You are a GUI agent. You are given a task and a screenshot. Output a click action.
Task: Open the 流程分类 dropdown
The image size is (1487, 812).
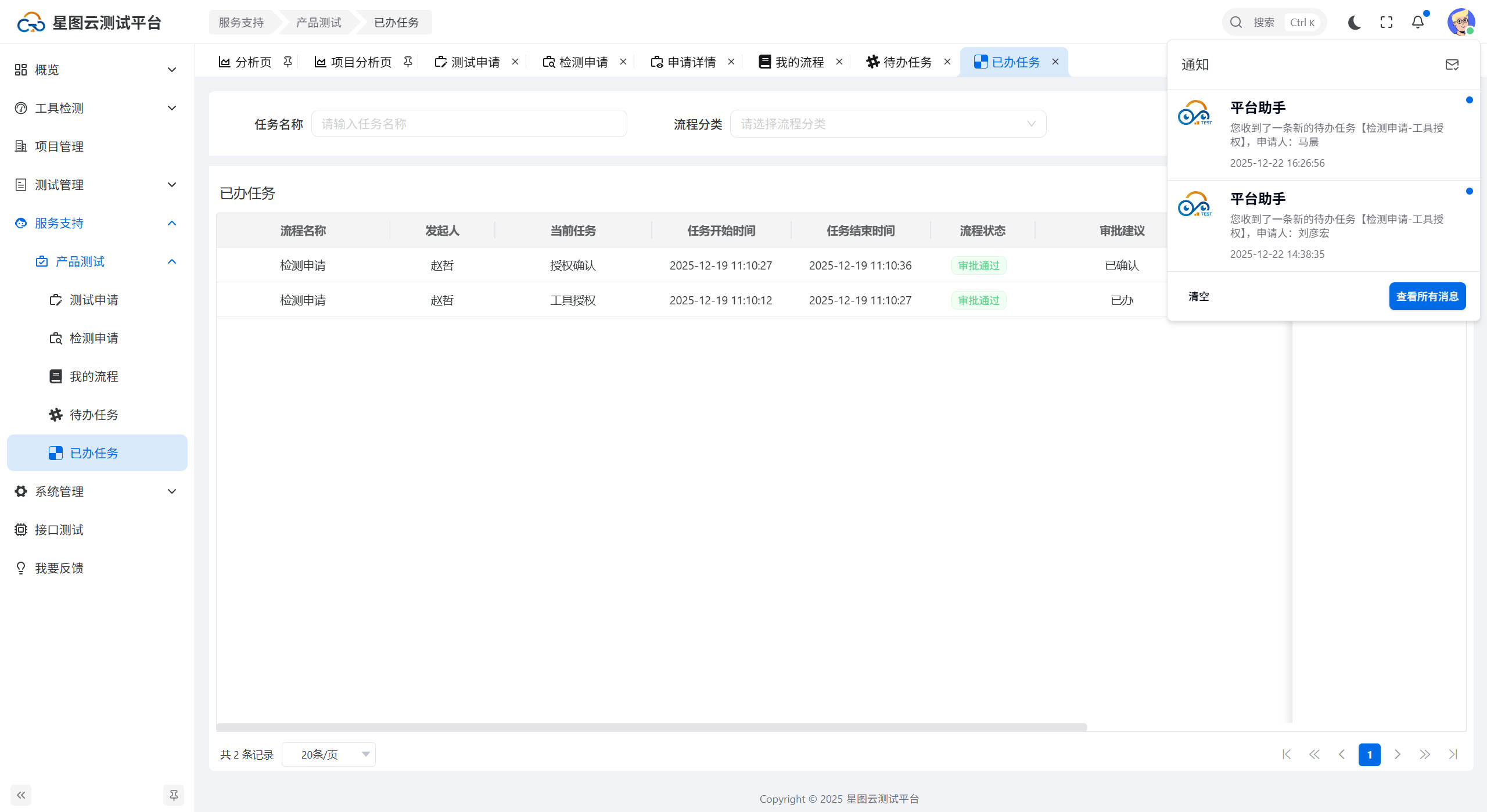(x=888, y=124)
